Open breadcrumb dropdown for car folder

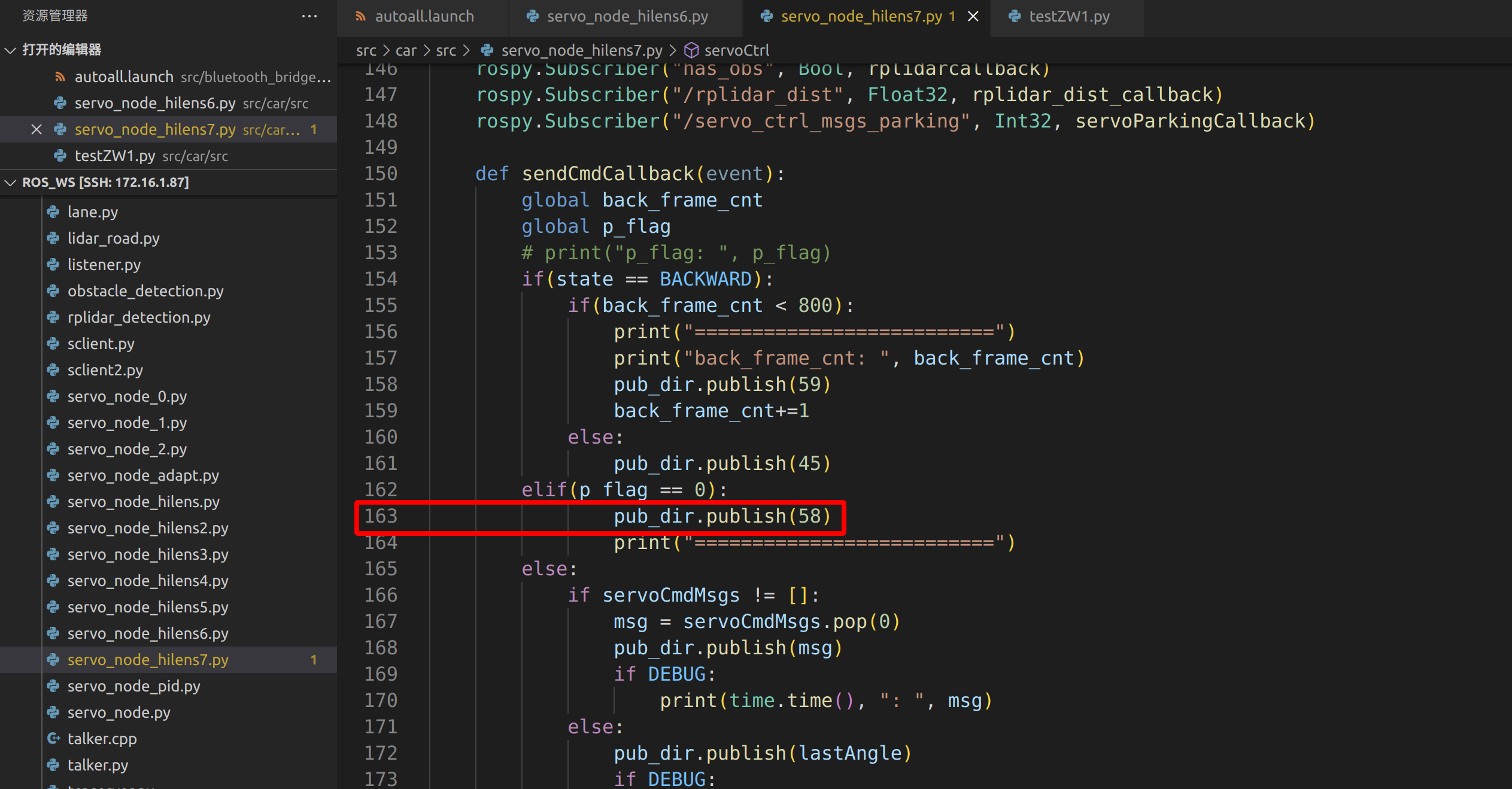406,50
